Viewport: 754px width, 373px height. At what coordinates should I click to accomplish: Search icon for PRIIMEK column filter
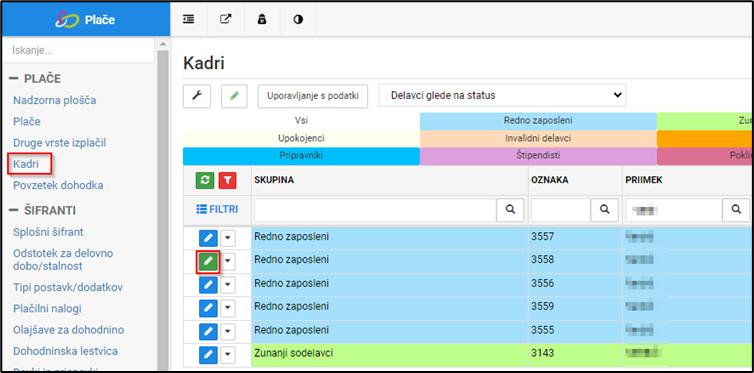point(736,209)
